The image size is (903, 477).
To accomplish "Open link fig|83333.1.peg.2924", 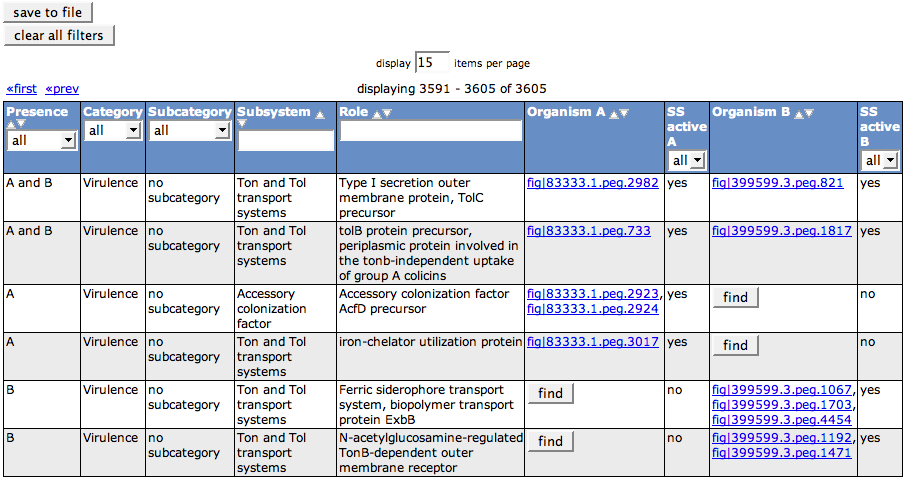I will click(593, 309).
